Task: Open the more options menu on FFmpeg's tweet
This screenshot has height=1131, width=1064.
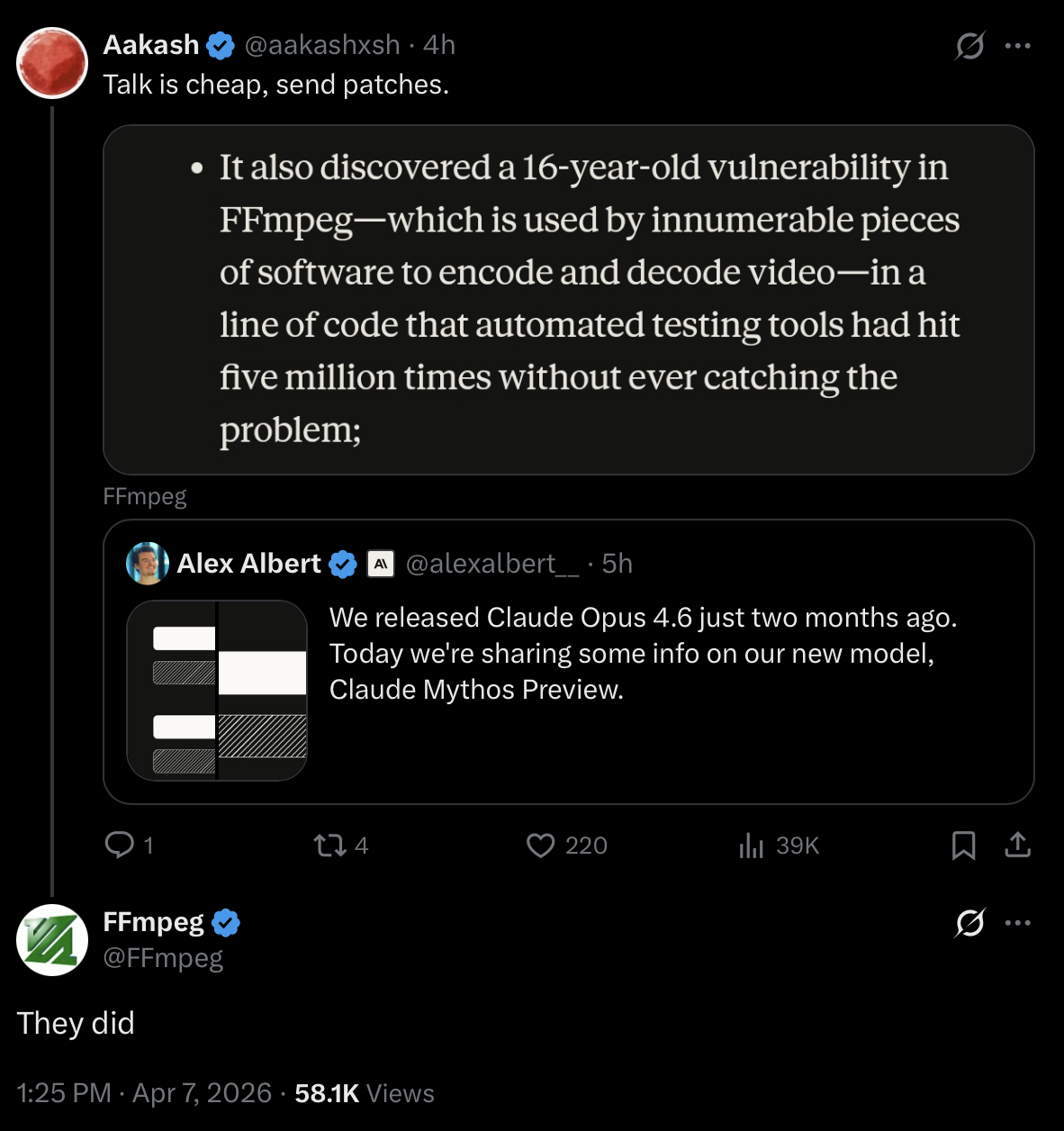Action: point(1017,922)
